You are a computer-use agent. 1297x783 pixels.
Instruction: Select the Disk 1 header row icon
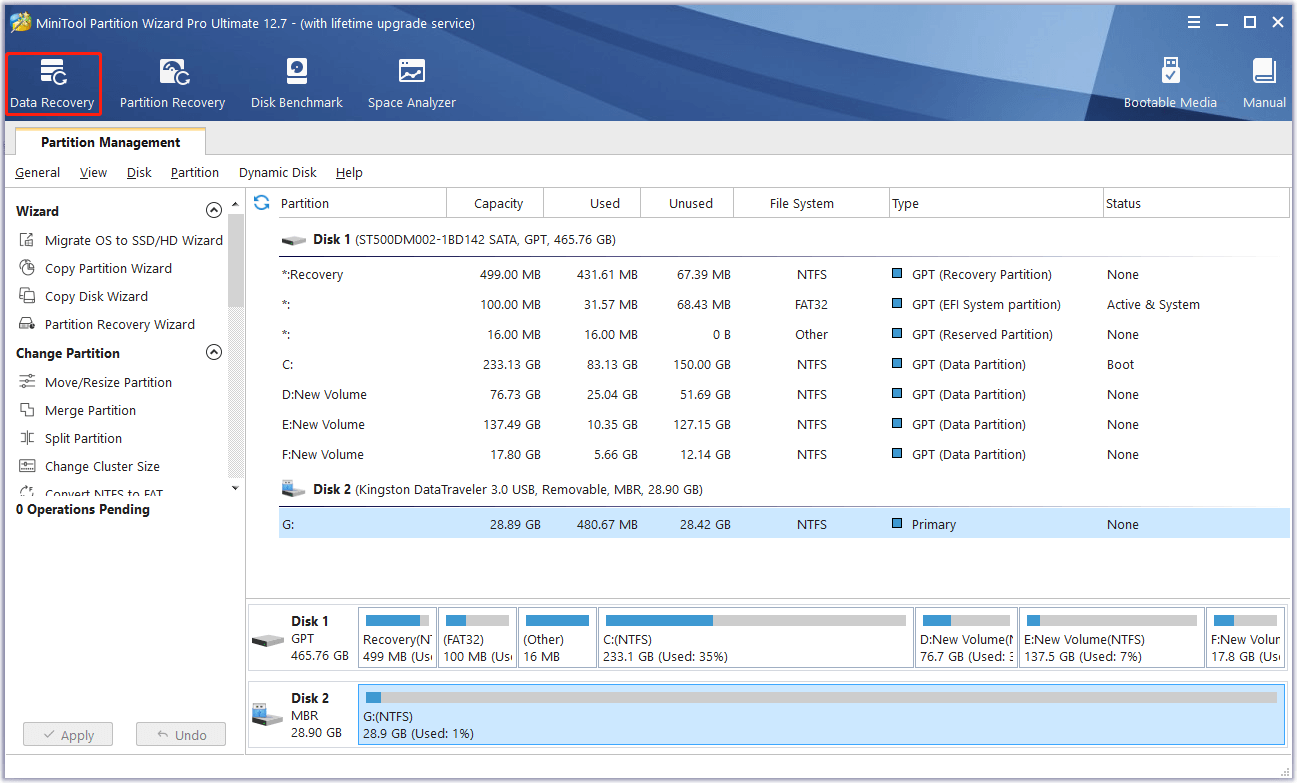coord(294,240)
